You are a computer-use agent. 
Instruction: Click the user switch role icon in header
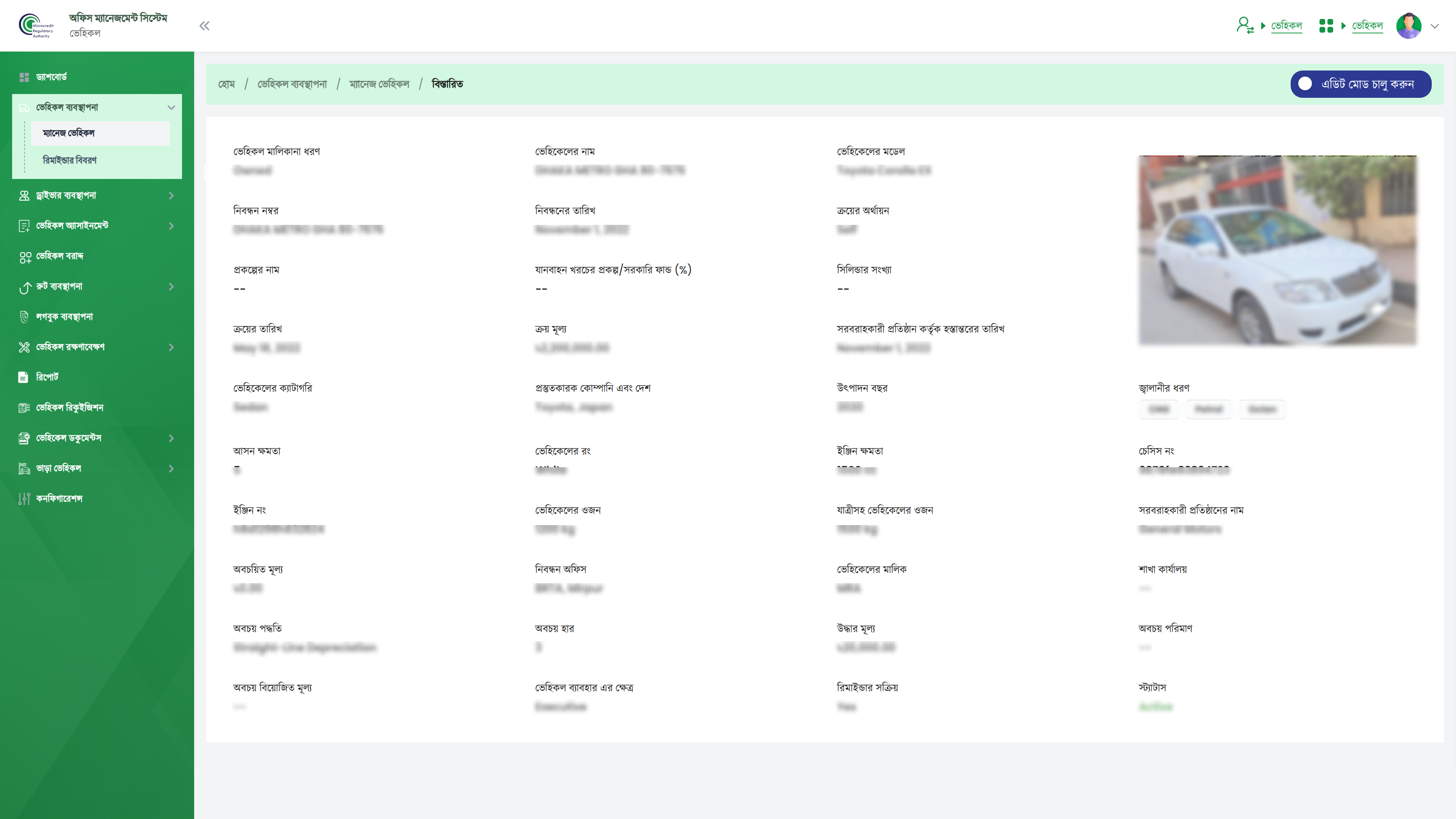(x=1244, y=25)
